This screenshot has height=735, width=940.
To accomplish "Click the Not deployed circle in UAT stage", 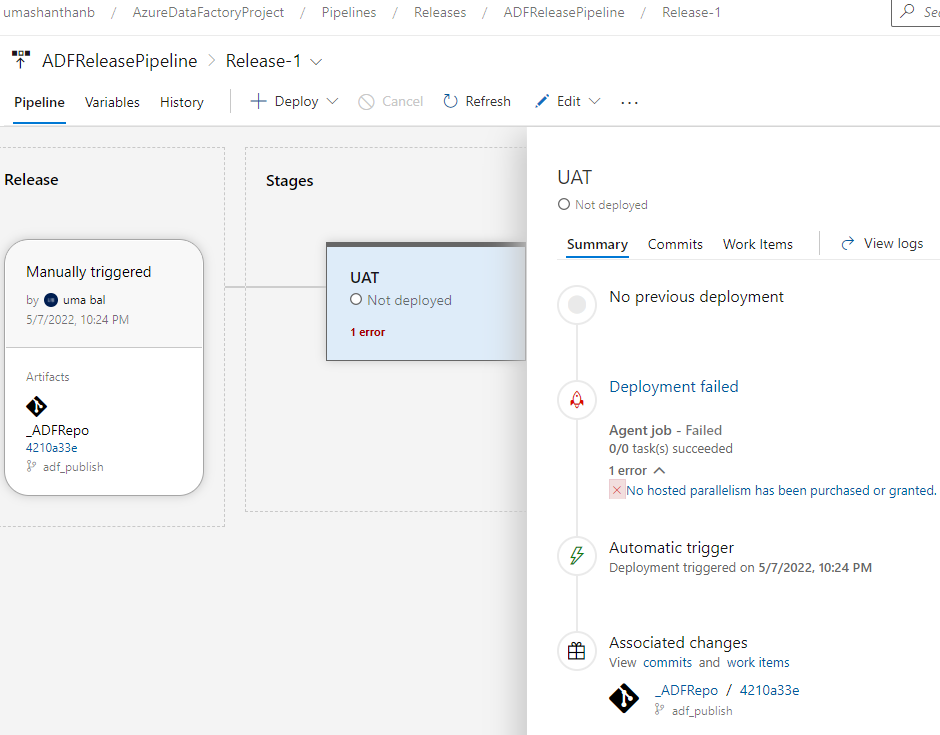I will click(356, 299).
